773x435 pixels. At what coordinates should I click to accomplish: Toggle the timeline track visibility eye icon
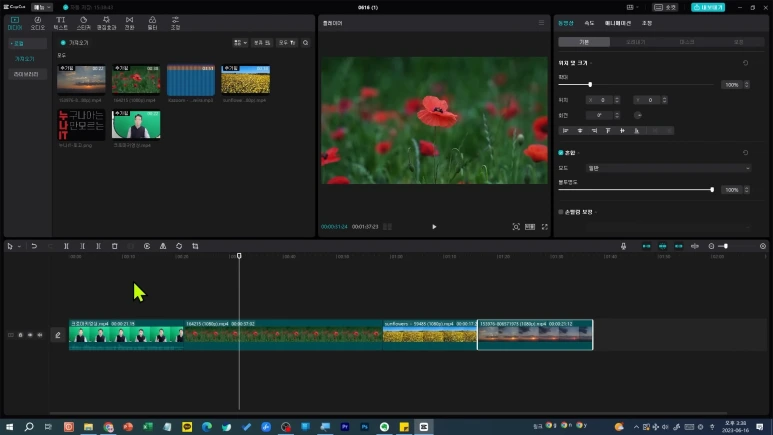click(30, 335)
